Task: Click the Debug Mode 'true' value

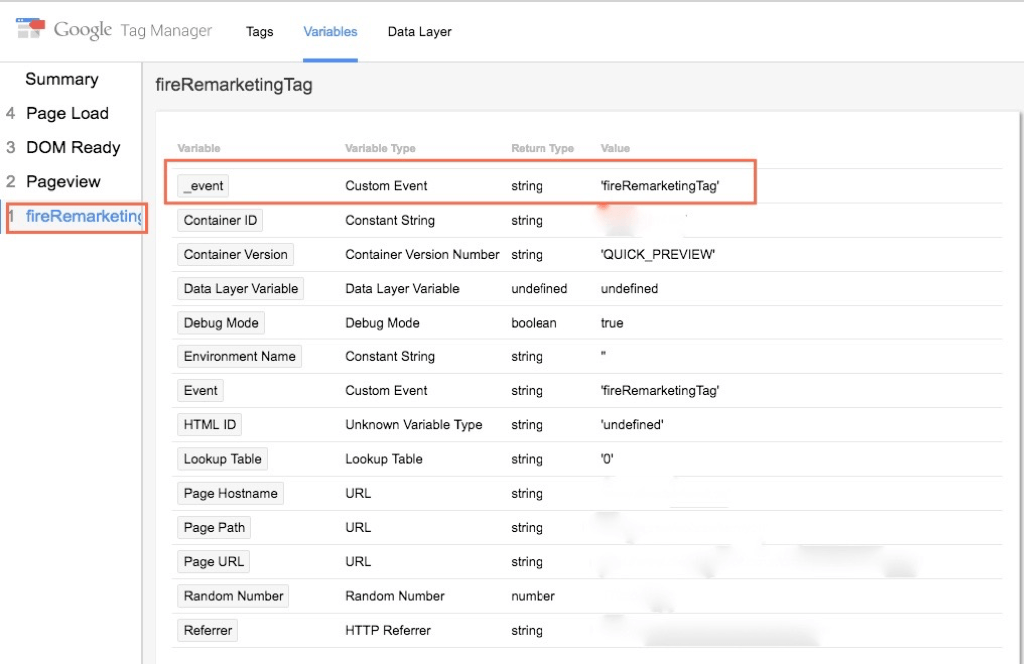Action: (x=612, y=323)
